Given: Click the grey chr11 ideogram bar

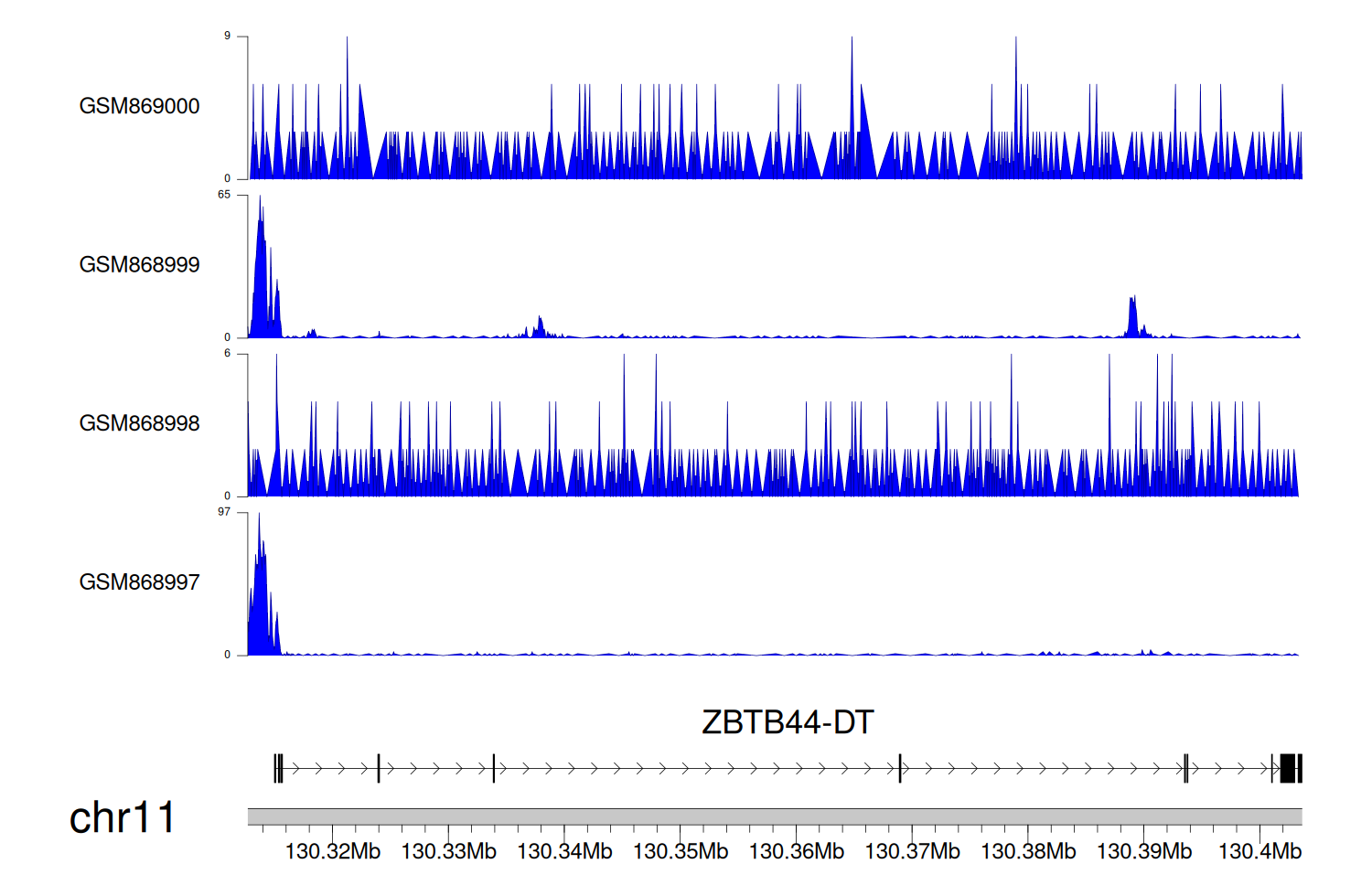Looking at the screenshot, I should click(774, 816).
